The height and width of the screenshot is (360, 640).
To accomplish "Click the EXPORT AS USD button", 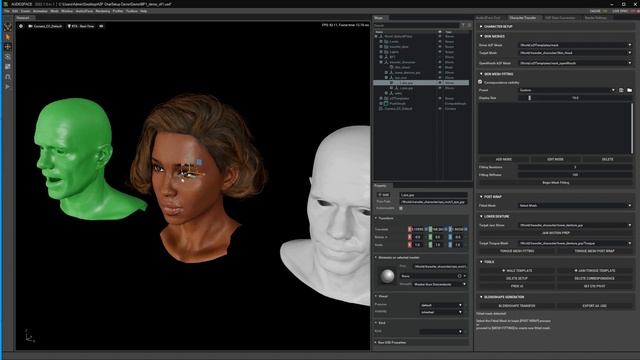I will point(594,306).
